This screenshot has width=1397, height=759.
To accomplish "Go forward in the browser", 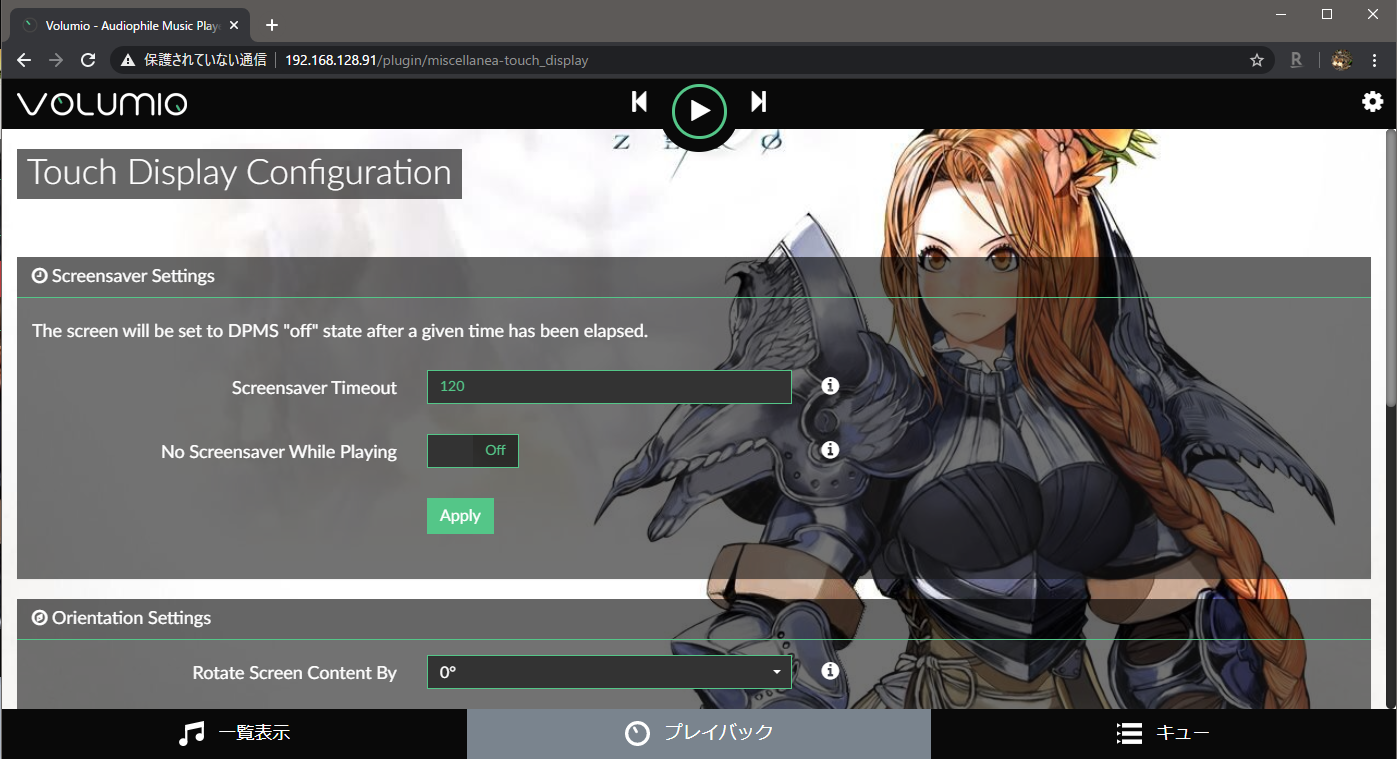I will point(56,60).
